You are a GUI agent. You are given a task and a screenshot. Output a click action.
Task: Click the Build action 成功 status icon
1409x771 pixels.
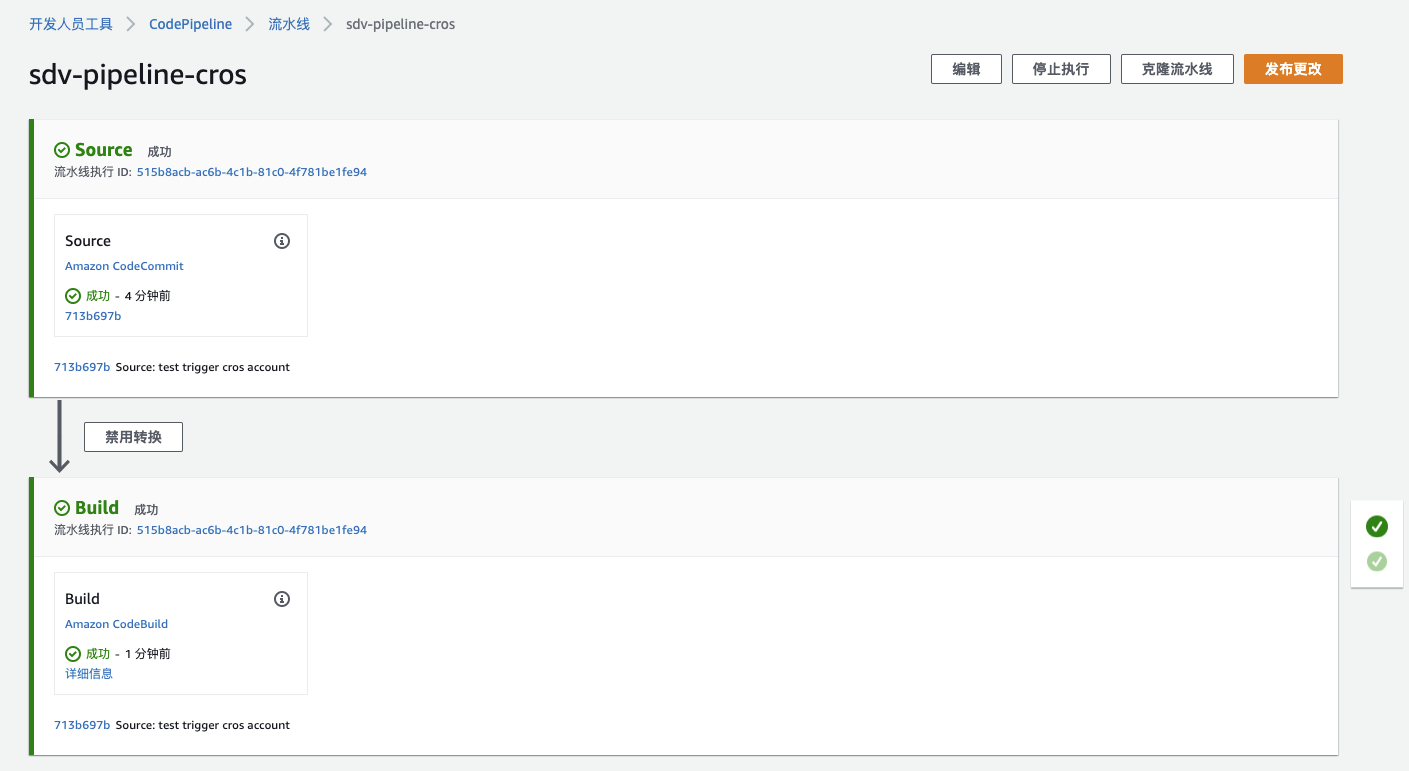[73, 654]
